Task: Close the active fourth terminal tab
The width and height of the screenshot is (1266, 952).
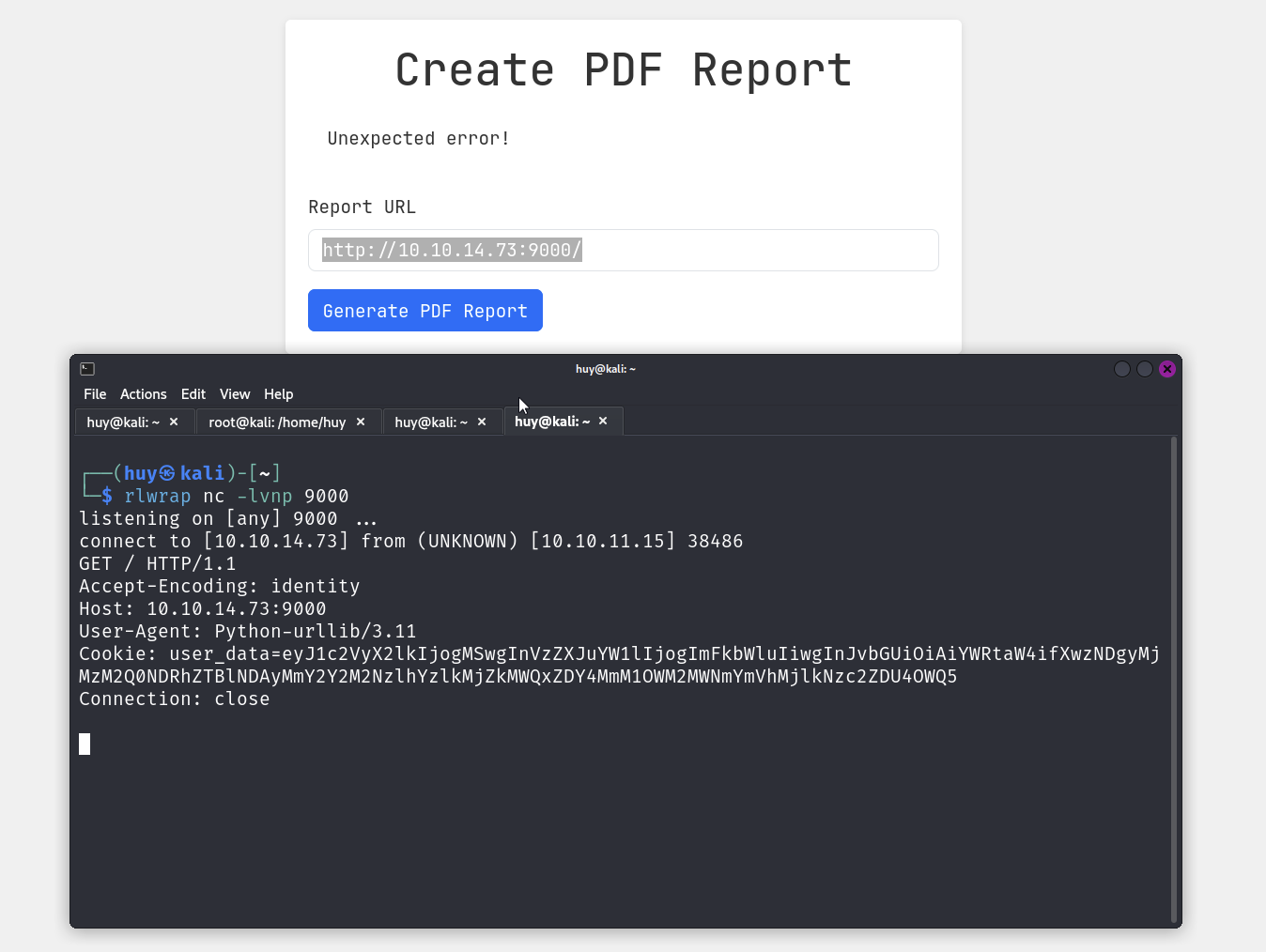Action: [603, 422]
